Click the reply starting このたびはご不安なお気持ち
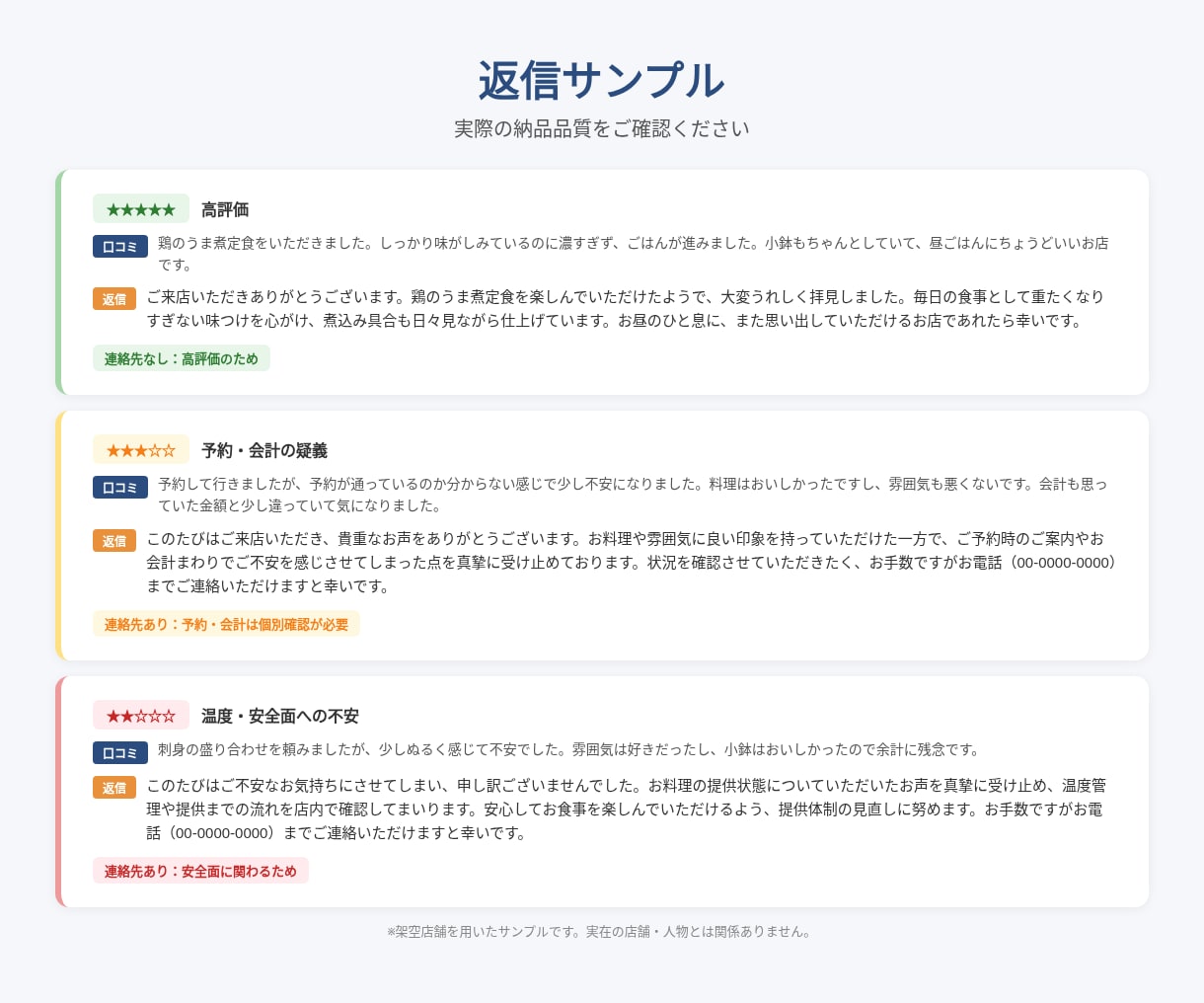This screenshot has width=1204, height=1003. pyautogui.click(x=627, y=810)
